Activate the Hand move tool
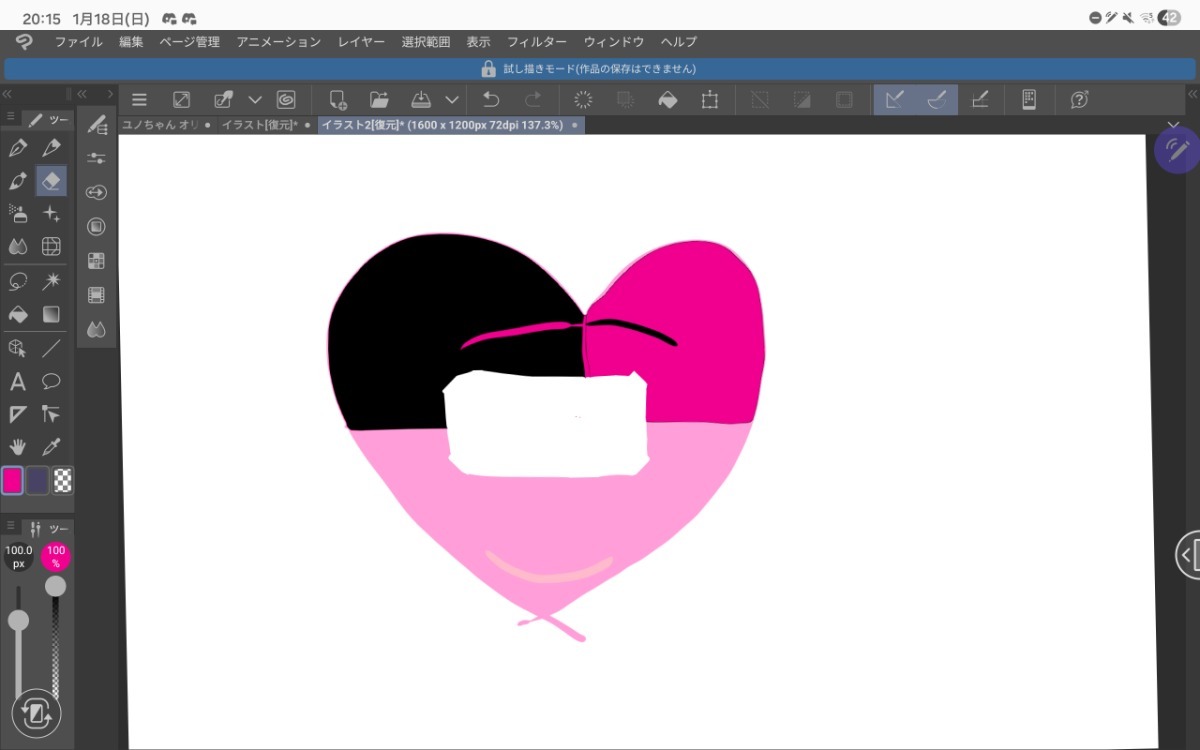The image size is (1200, 750). (x=18, y=447)
